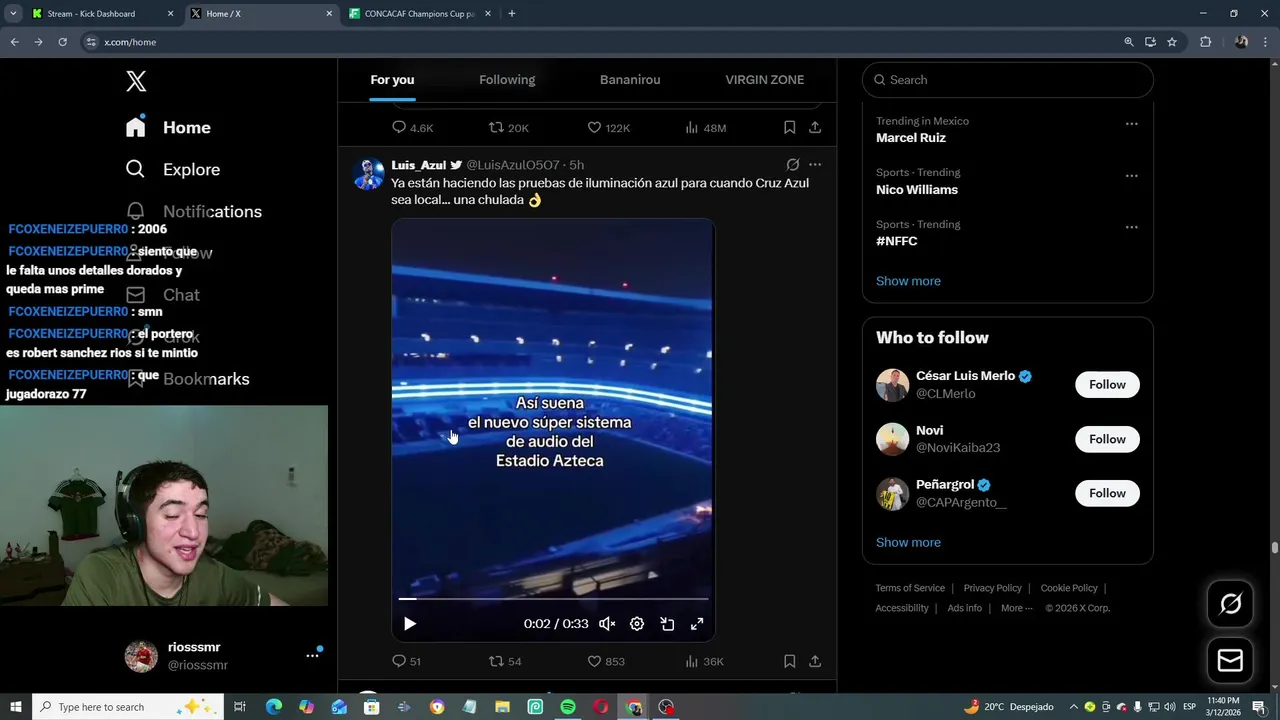Open Spotify from the taskbar
The image size is (1280, 720).
click(568, 707)
